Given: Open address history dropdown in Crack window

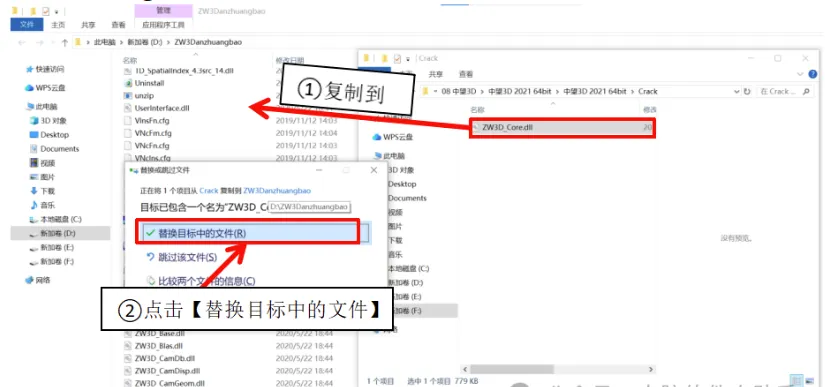Looking at the screenshot, I should pyautogui.click(x=737, y=91).
